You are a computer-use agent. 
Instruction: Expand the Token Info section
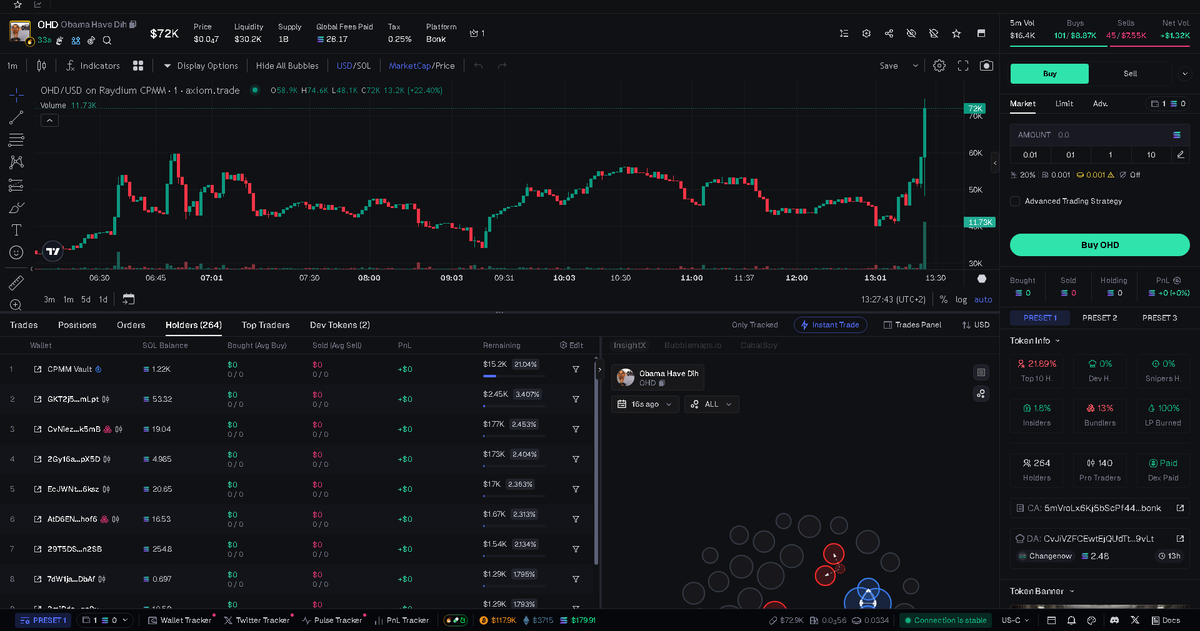pos(1035,341)
